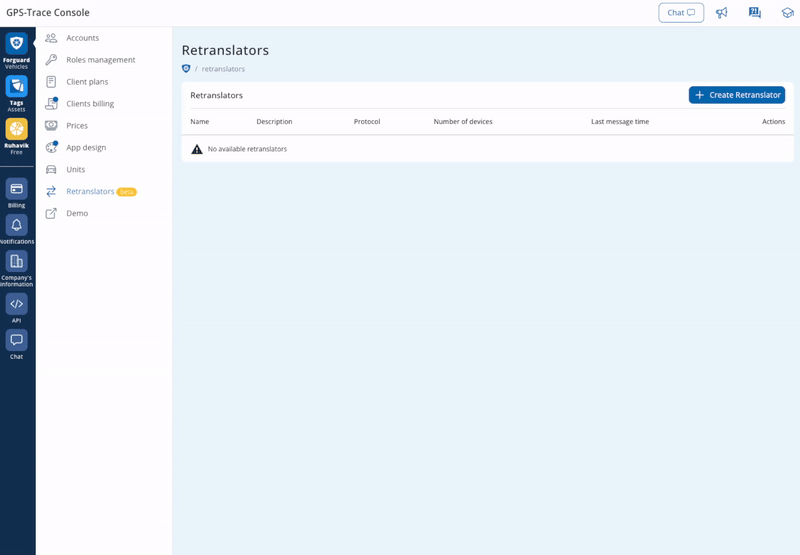Open the Ruhavik Free app icon

tap(16, 130)
